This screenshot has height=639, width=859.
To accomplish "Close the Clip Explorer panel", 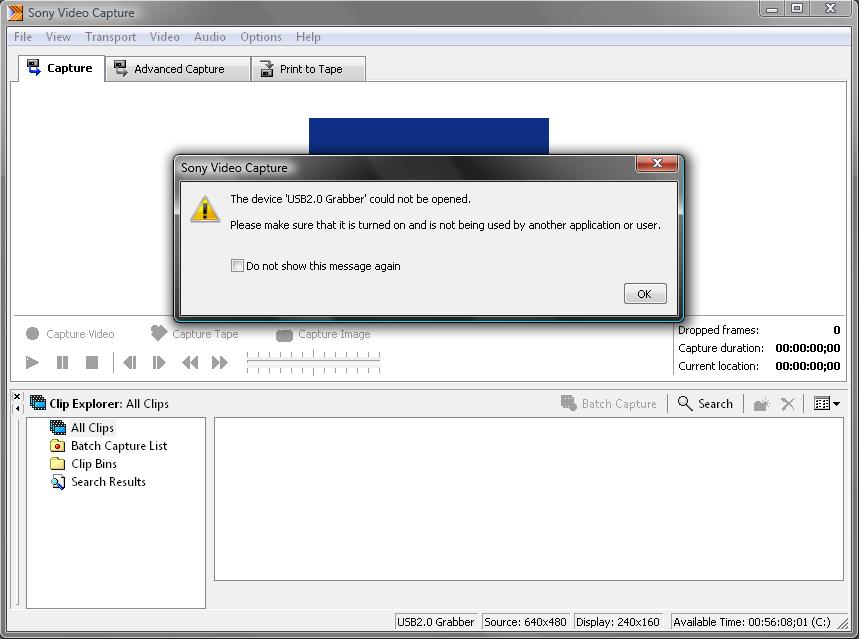I will click(x=17, y=396).
